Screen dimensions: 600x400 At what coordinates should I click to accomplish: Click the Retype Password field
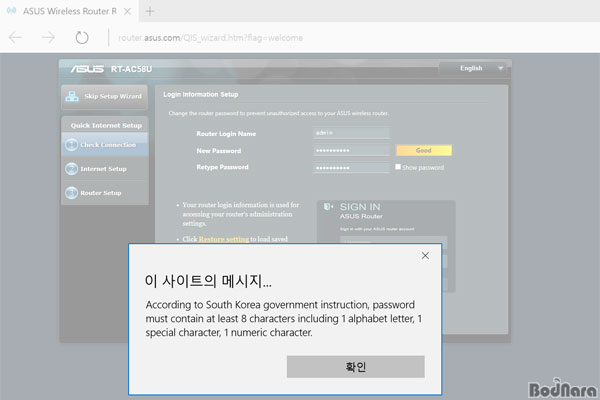click(x=351, y=168)
